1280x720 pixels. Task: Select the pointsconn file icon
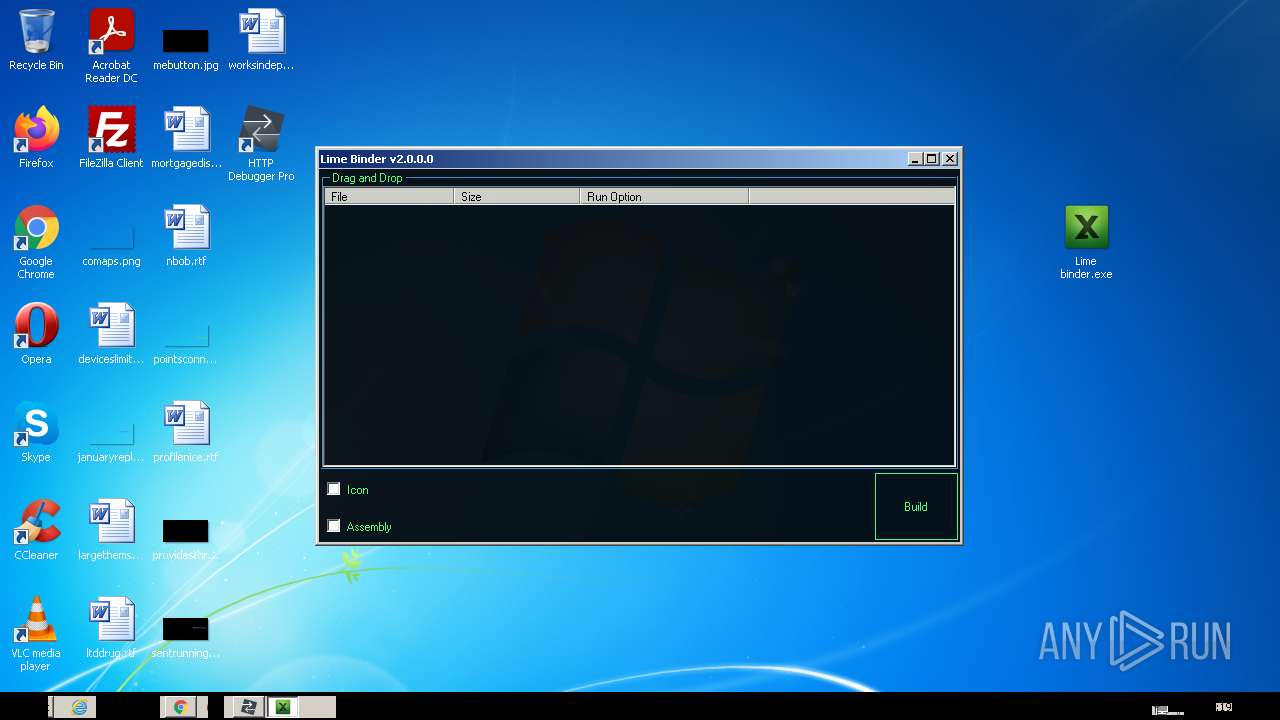(186, 343)
